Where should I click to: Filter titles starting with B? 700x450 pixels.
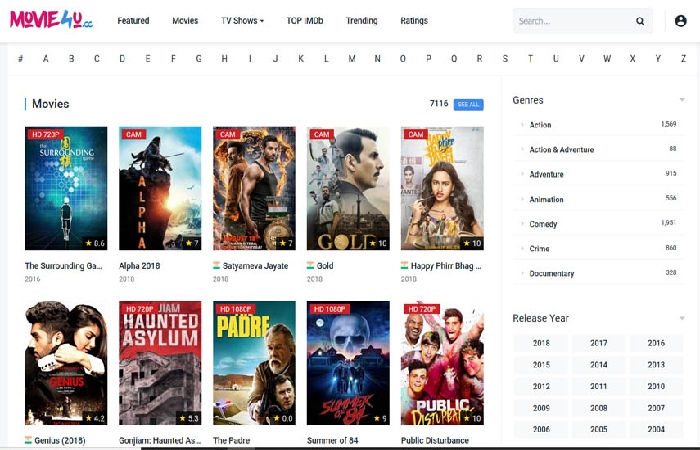[x=71, y=58]
